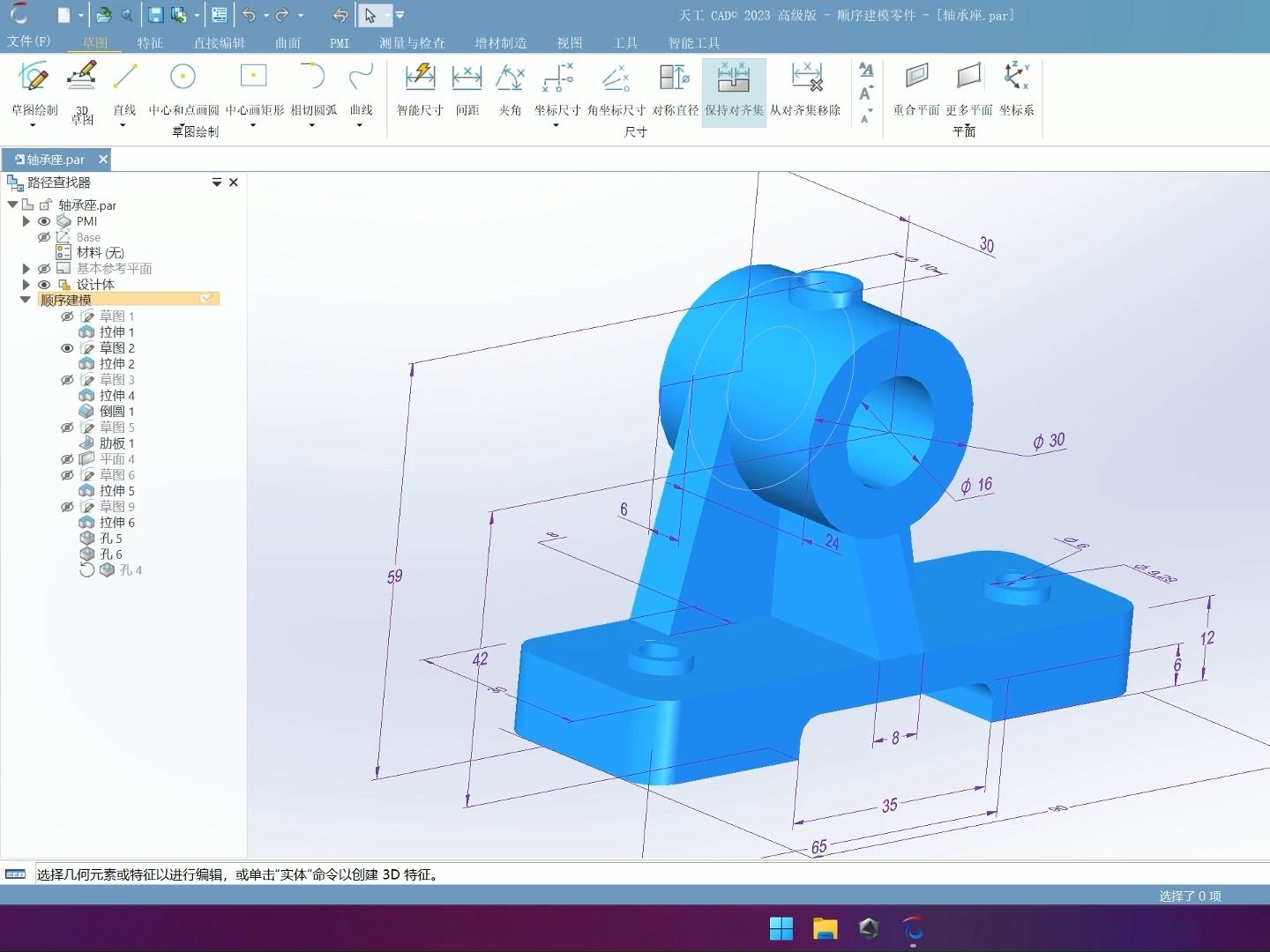Activate the Select arrow tool

click(x=370, y=15)
